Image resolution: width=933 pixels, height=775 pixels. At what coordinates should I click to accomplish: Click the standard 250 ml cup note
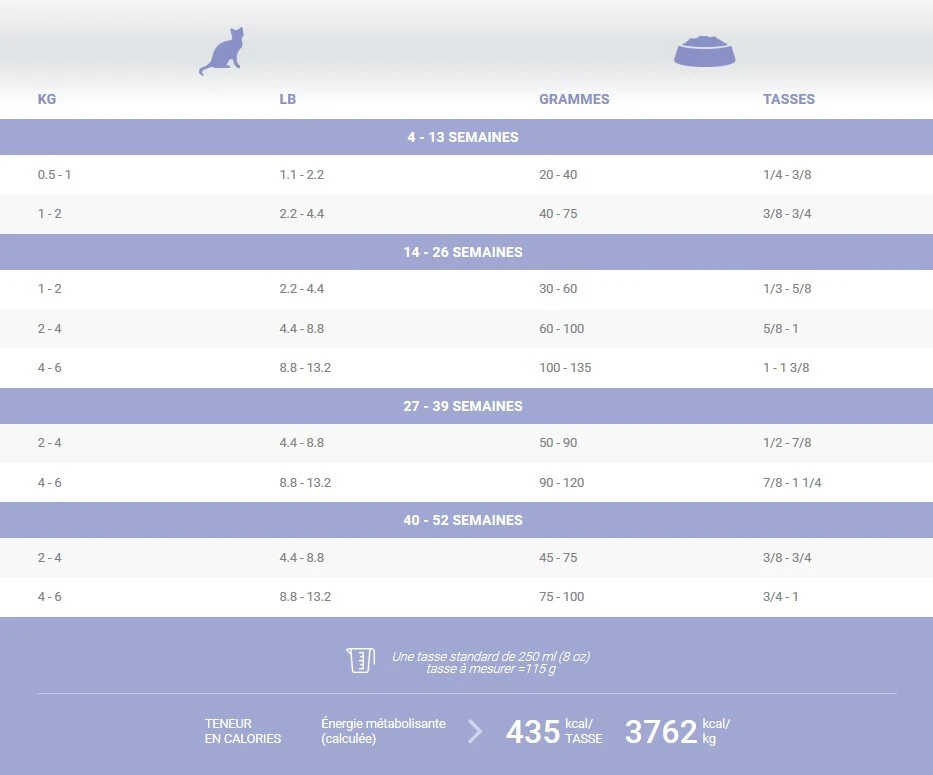click(x=490, y=662)
